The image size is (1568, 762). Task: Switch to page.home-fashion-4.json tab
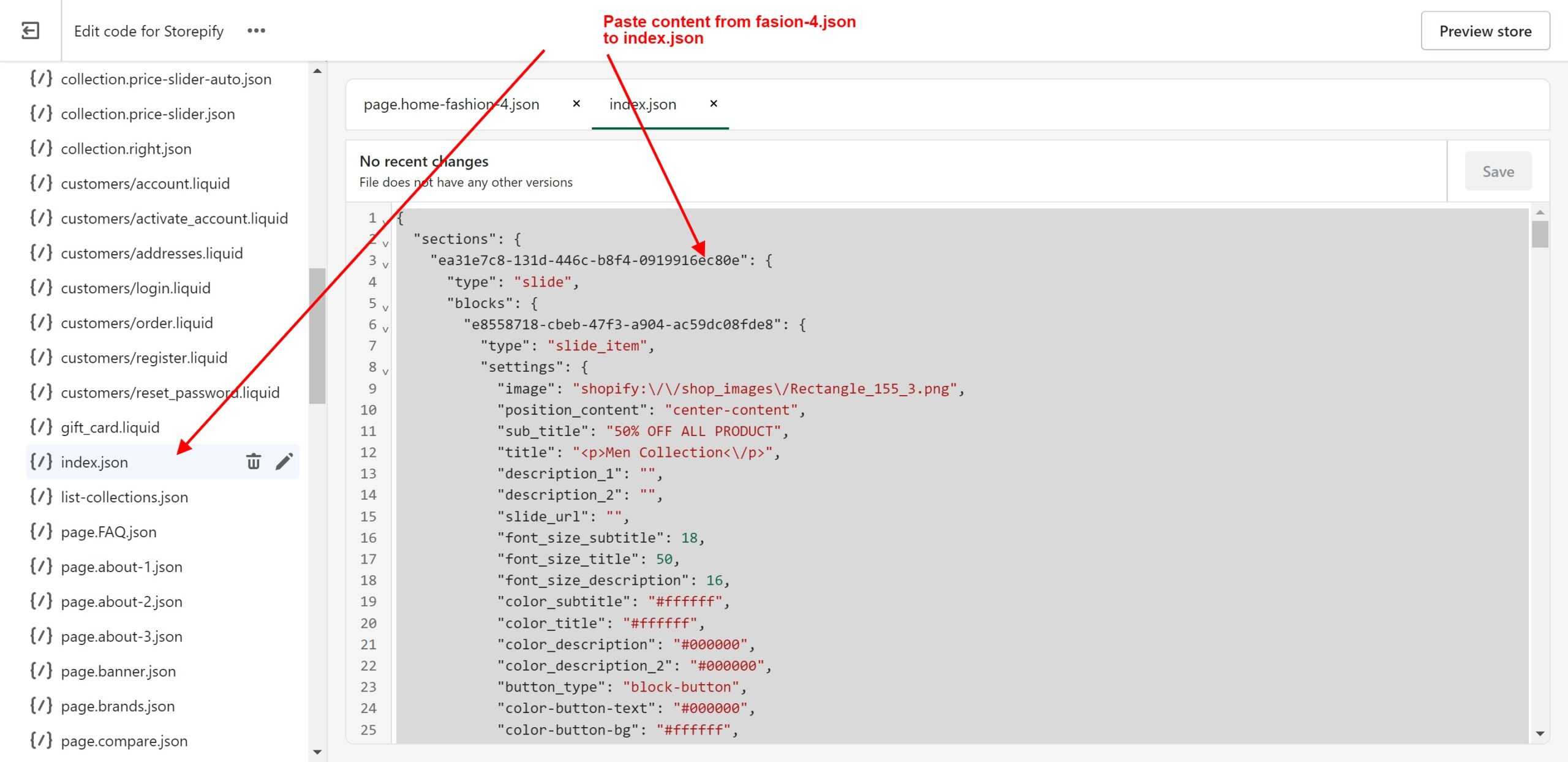[451, 104]
